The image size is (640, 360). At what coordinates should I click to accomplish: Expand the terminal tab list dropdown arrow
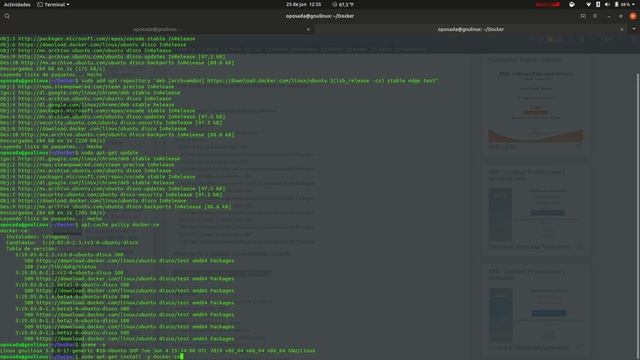pyautogui.click(x=634, y=29)
